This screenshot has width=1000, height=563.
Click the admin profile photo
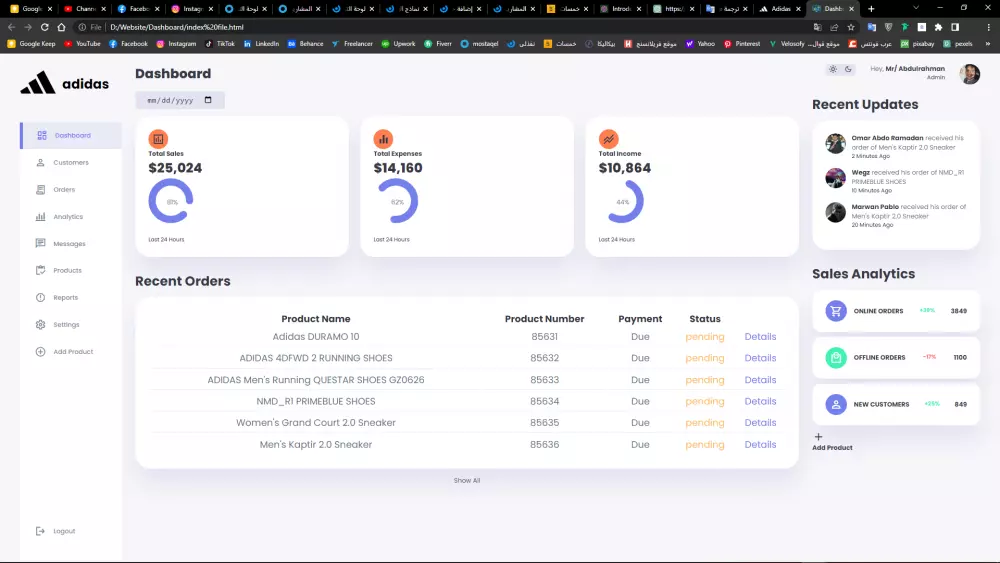point(969,74)
